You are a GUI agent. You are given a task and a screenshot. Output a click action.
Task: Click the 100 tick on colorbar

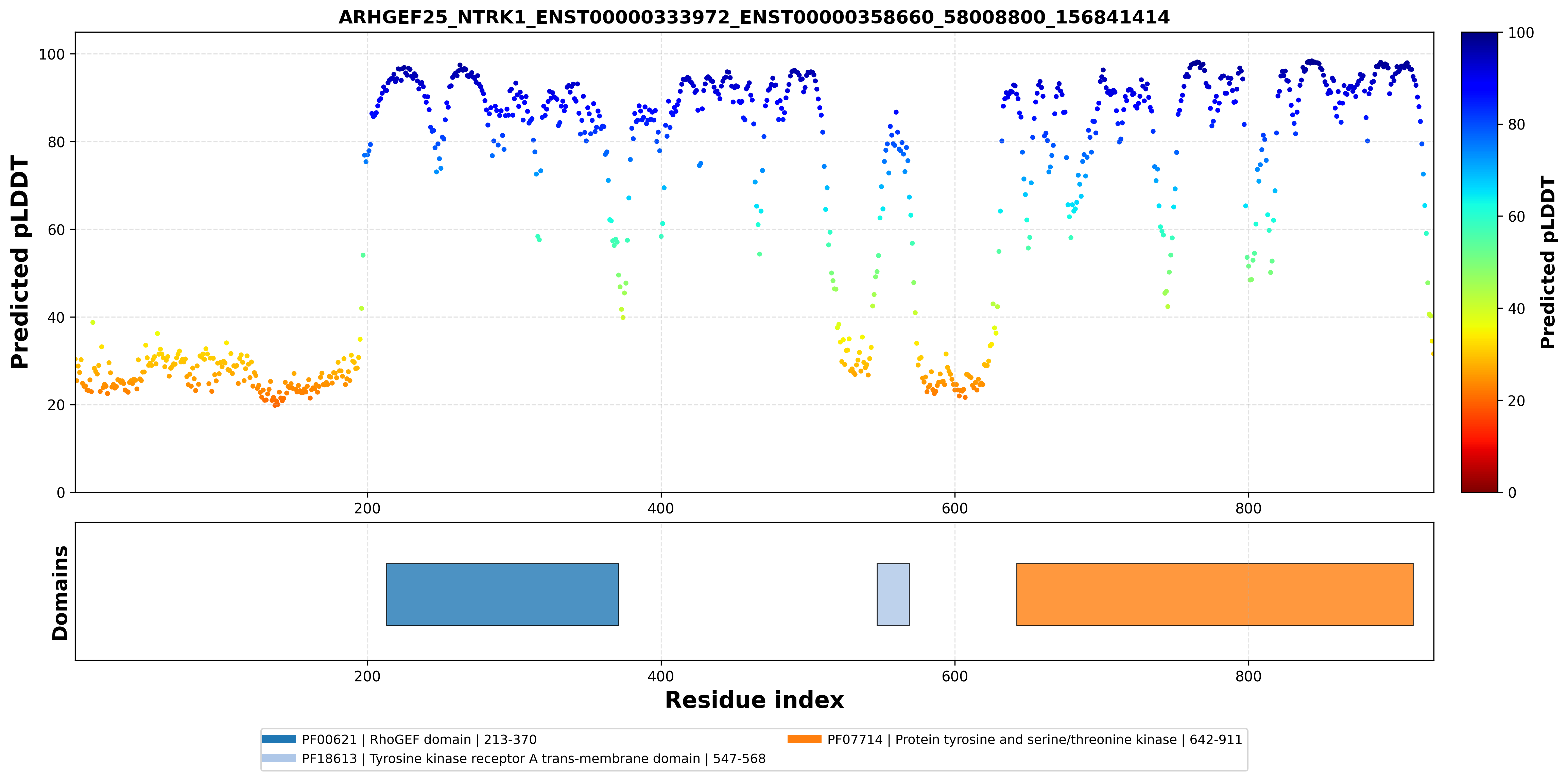tap(1520, 33)
